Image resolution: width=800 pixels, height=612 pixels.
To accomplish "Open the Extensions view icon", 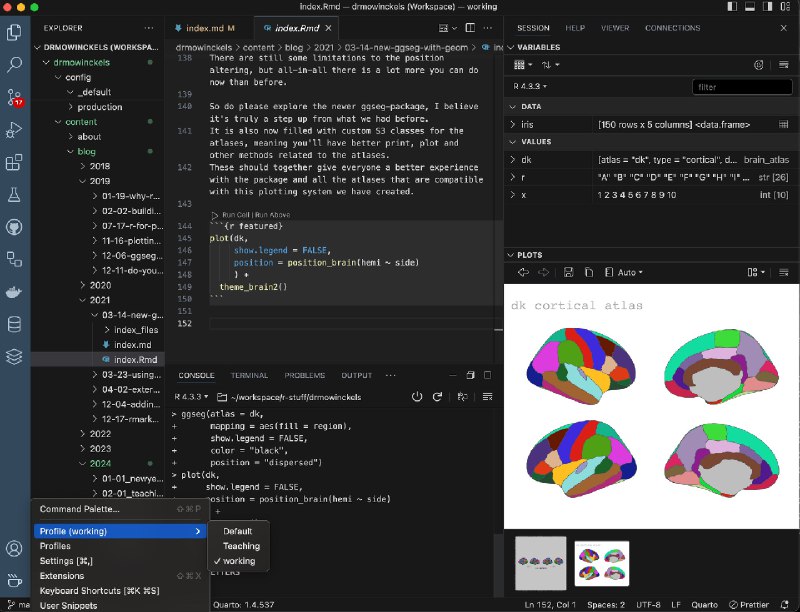I will click(14, 162).
